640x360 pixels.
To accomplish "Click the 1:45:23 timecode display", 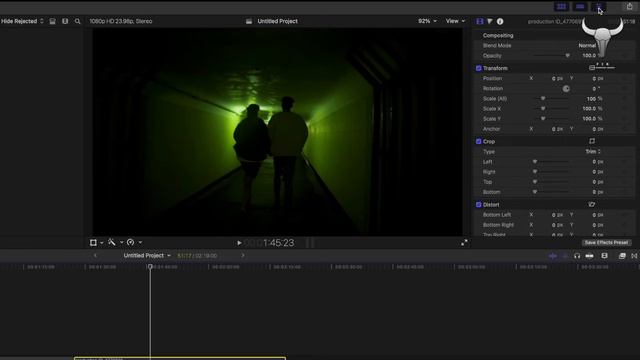I will pos(278,243).
